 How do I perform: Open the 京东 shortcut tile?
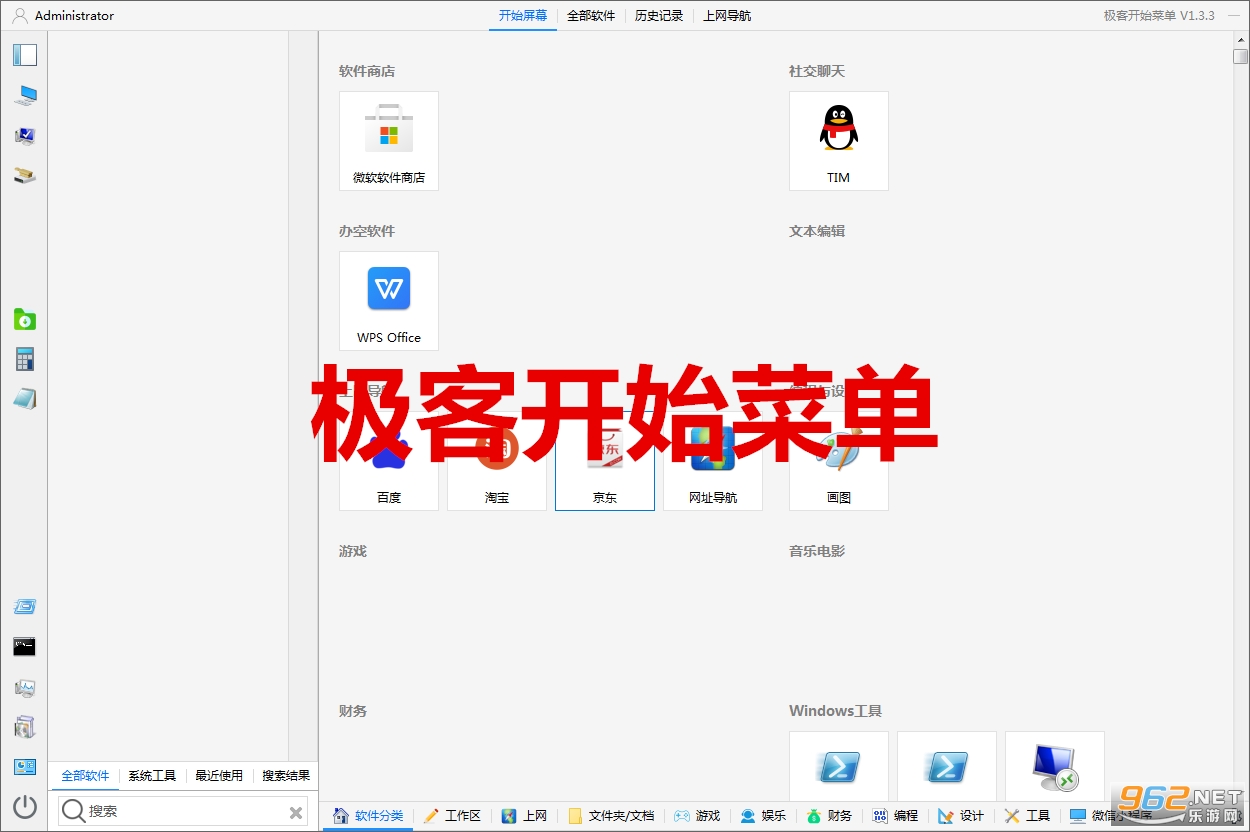[605, 461]
